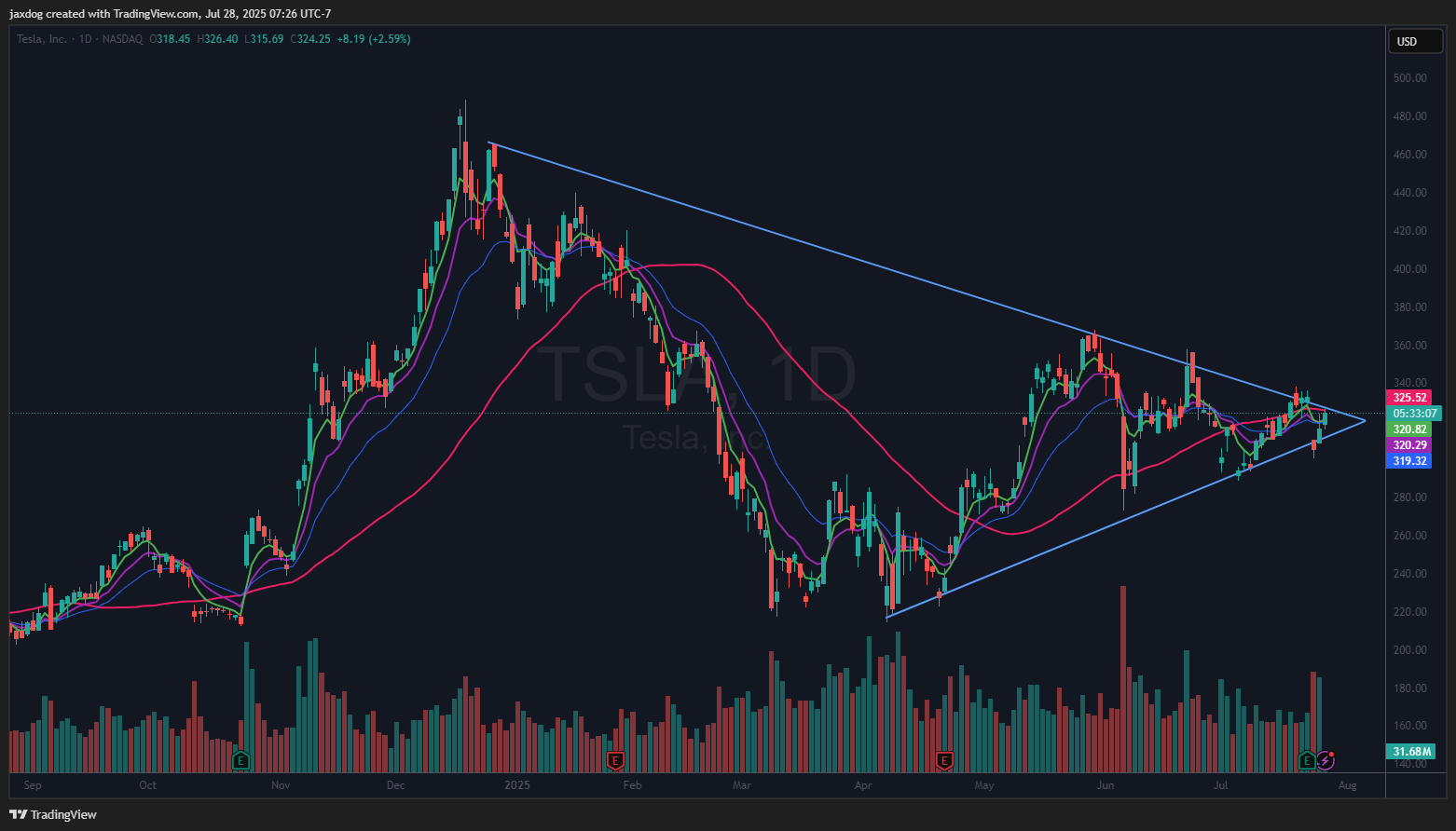
Task: Click the jaxdog created with TradingView.com caption
Action: [x=170, y=13]
